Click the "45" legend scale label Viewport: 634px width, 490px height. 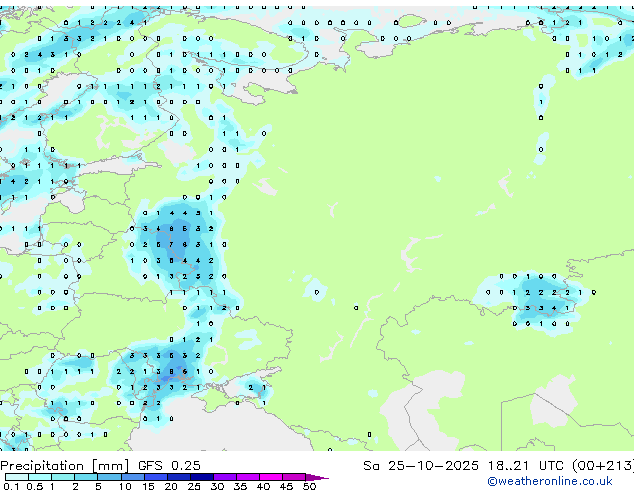pos(287,486)
